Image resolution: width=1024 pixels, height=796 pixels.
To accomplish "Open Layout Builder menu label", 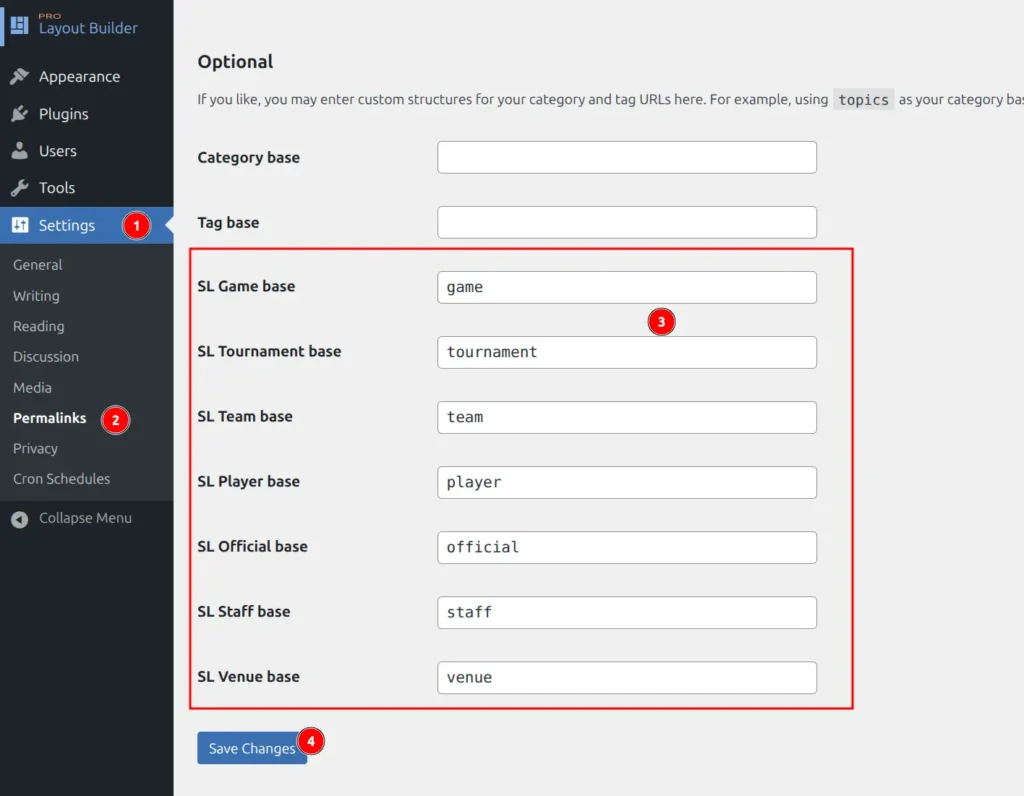I will pos(88,27).
